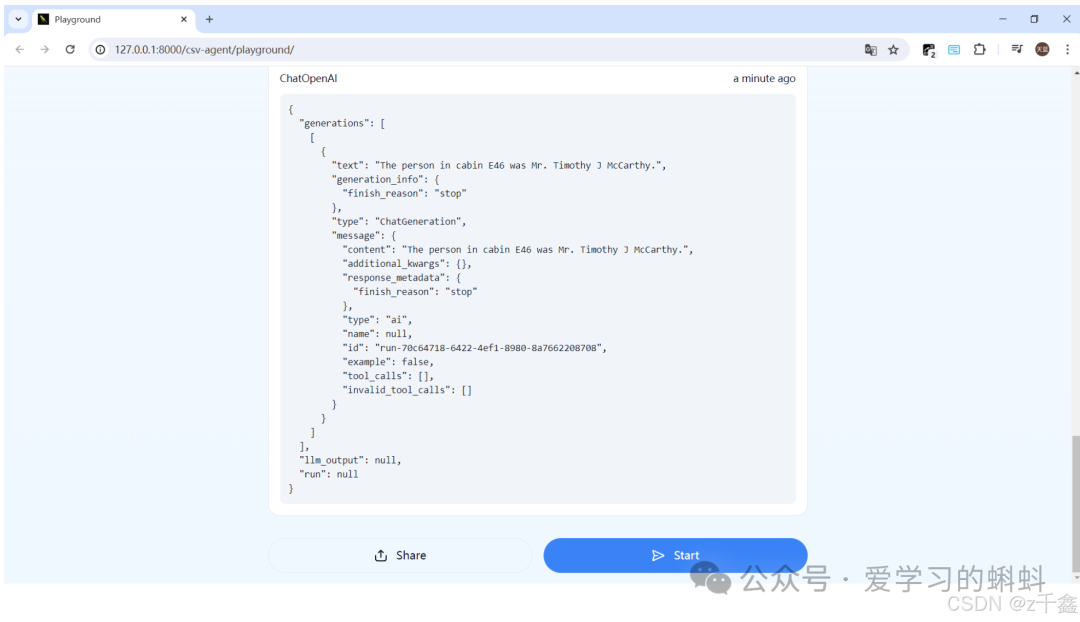
Task: Click the translate page icon in address bar
Action: tap(870, 49)
